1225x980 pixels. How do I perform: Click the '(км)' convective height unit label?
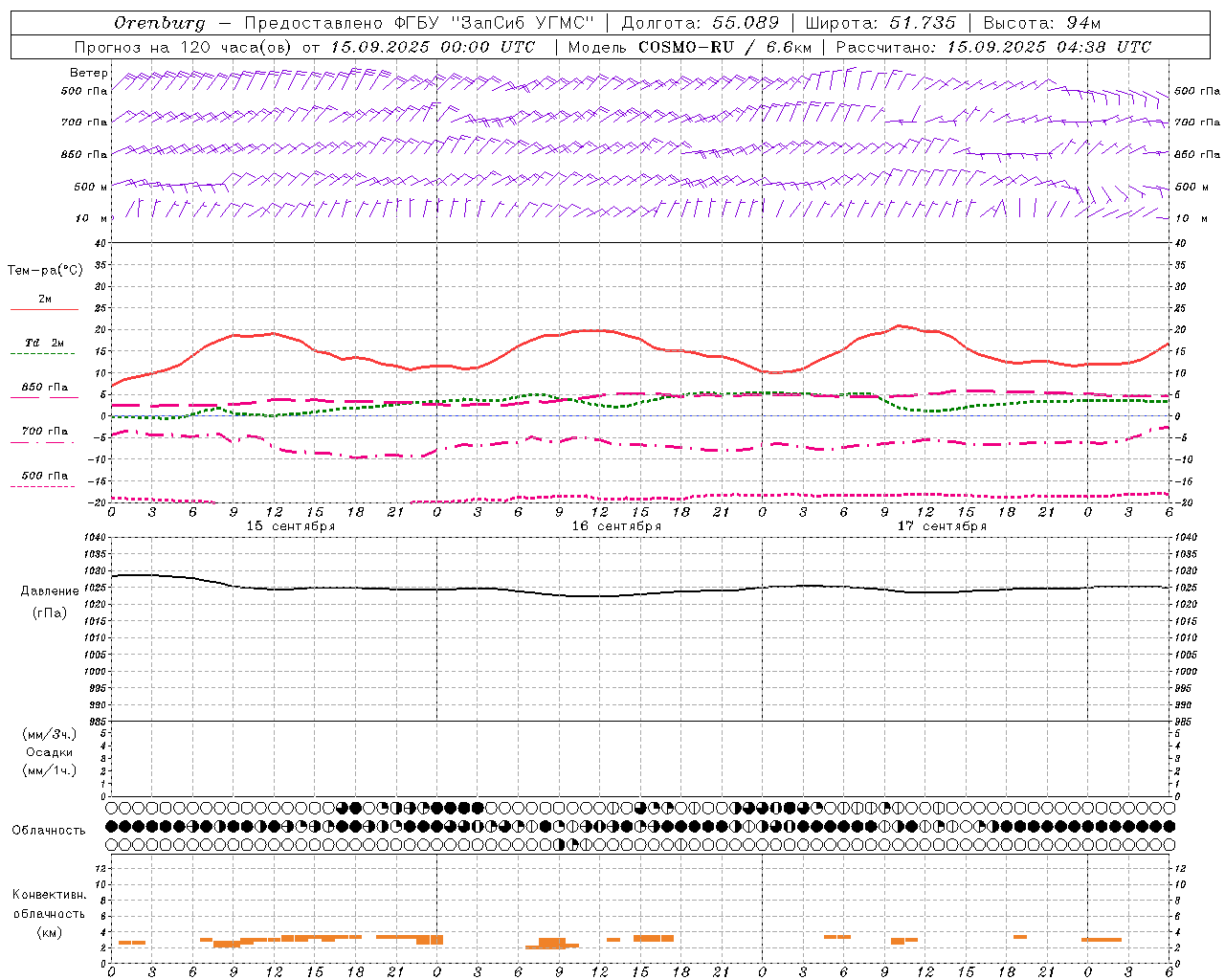click(x=50, y=932)
